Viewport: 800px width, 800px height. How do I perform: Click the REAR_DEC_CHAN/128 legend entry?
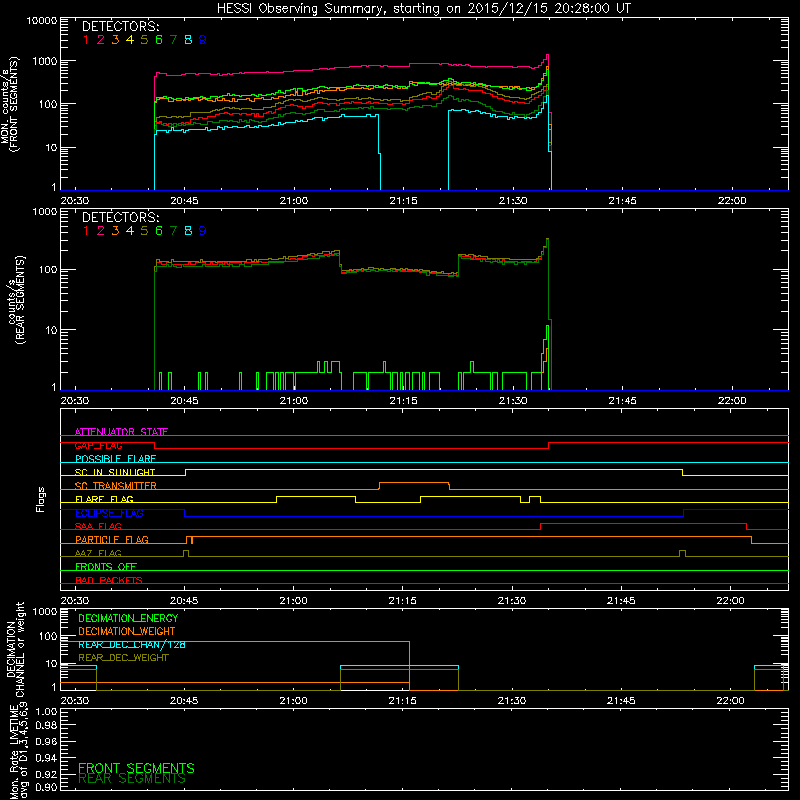pyautogui.click(x=132, y=644)
